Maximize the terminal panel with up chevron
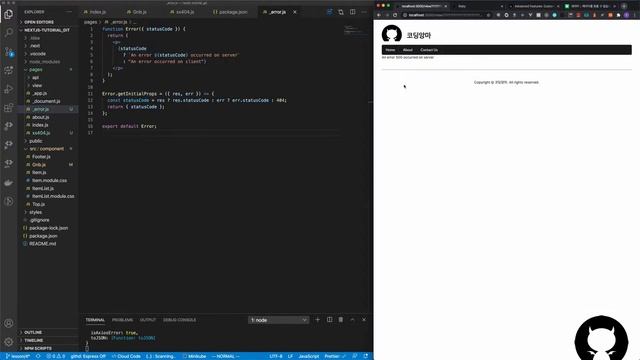The width and height of the screenshot is (640, 360). pyautogui.click(x=352, y=320)
